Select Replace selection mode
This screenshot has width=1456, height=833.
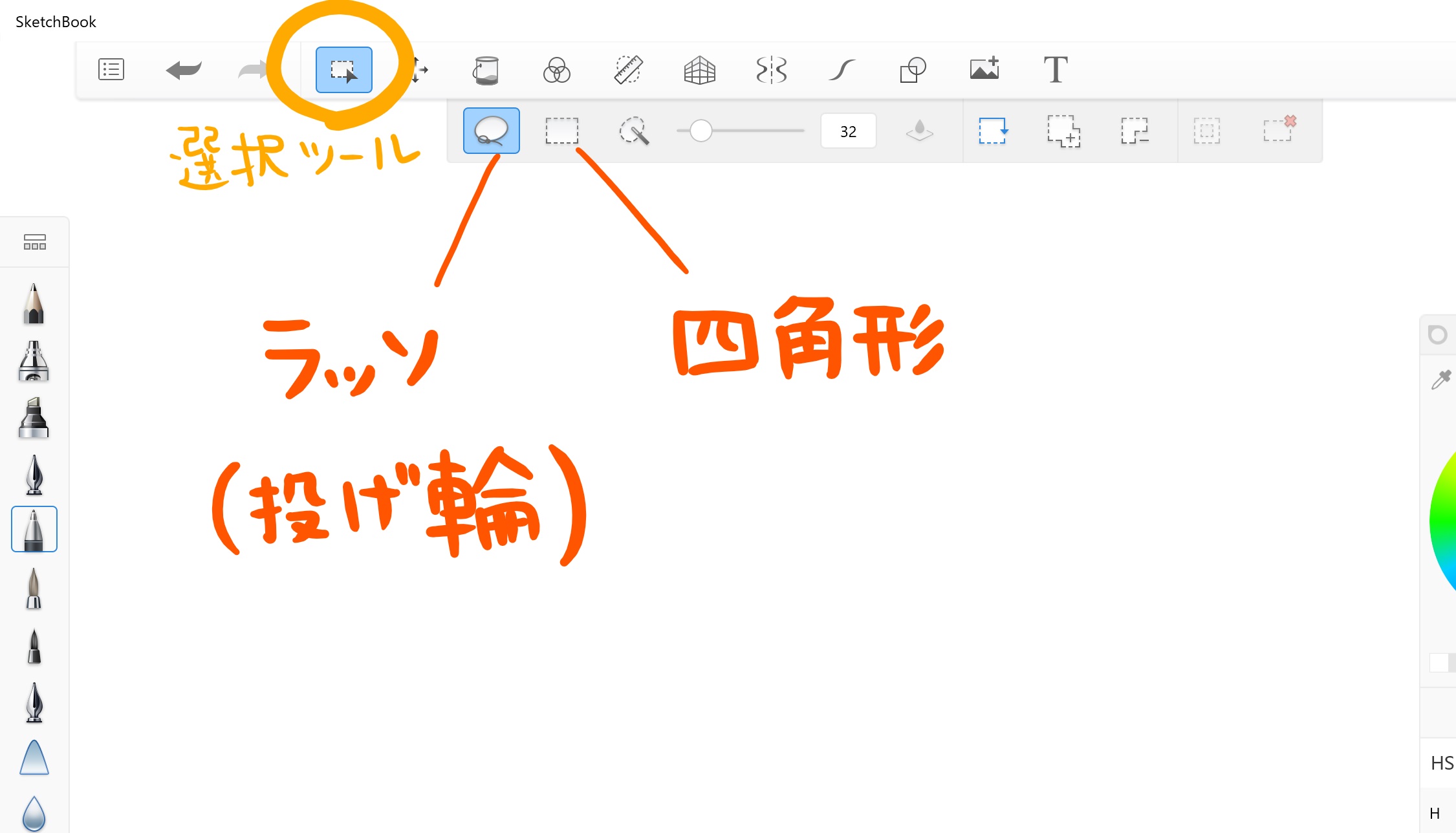993,131
